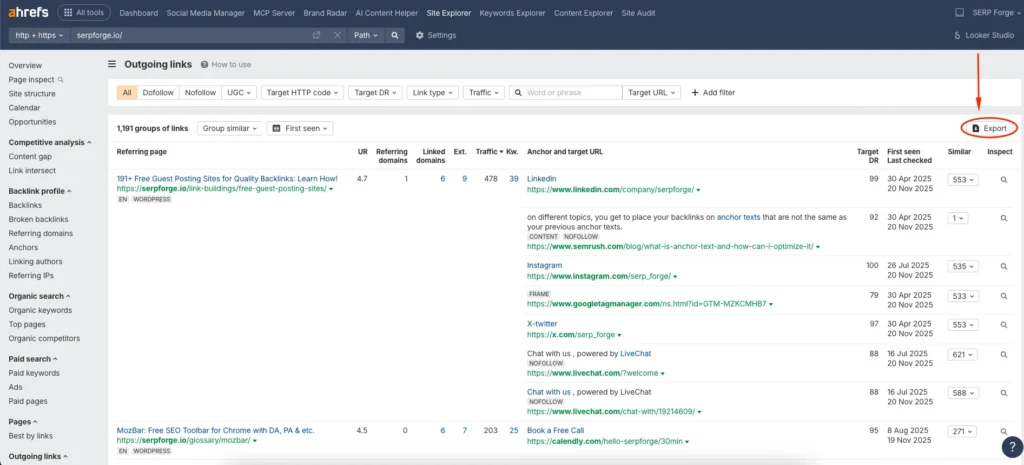Open Referring domains in sidebar
This screenshot has height=465, width=1024.
pyautogui.click(x=40, y=233)
